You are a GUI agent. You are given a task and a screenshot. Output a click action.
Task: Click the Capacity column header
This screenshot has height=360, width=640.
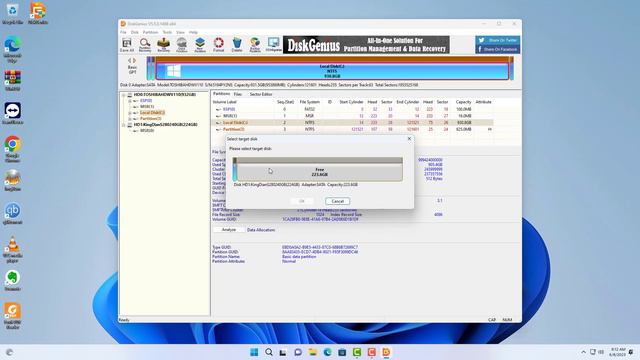463,102
